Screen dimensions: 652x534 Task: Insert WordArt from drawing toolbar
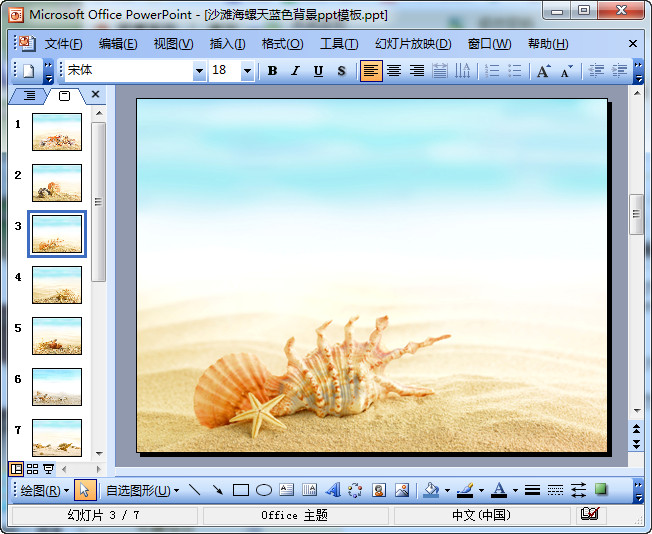coord(333,490)
